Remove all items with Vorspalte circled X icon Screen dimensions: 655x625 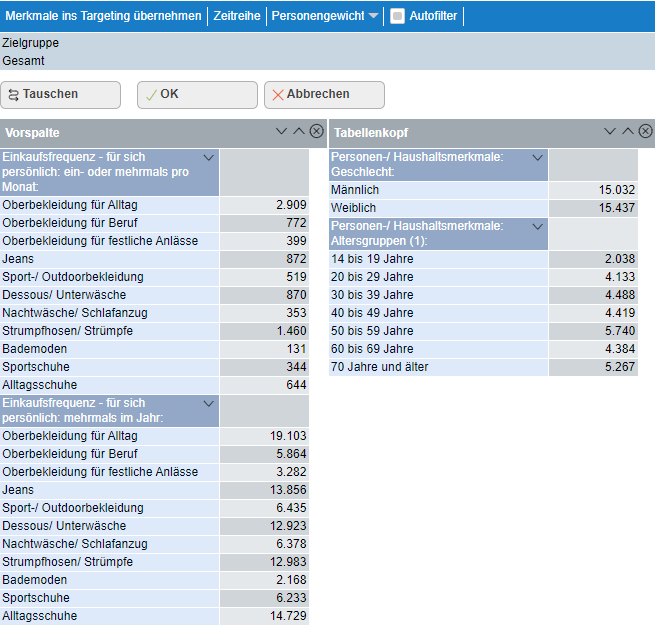(316, 132)
